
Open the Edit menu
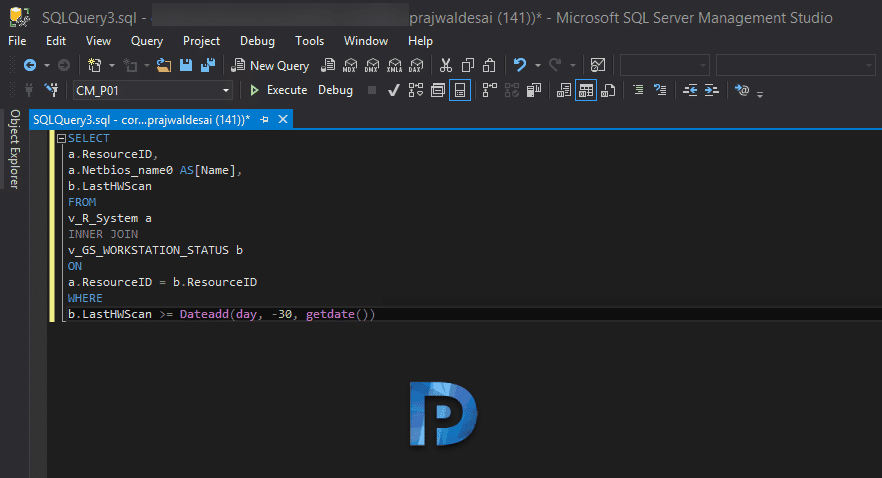pos(56,41)
